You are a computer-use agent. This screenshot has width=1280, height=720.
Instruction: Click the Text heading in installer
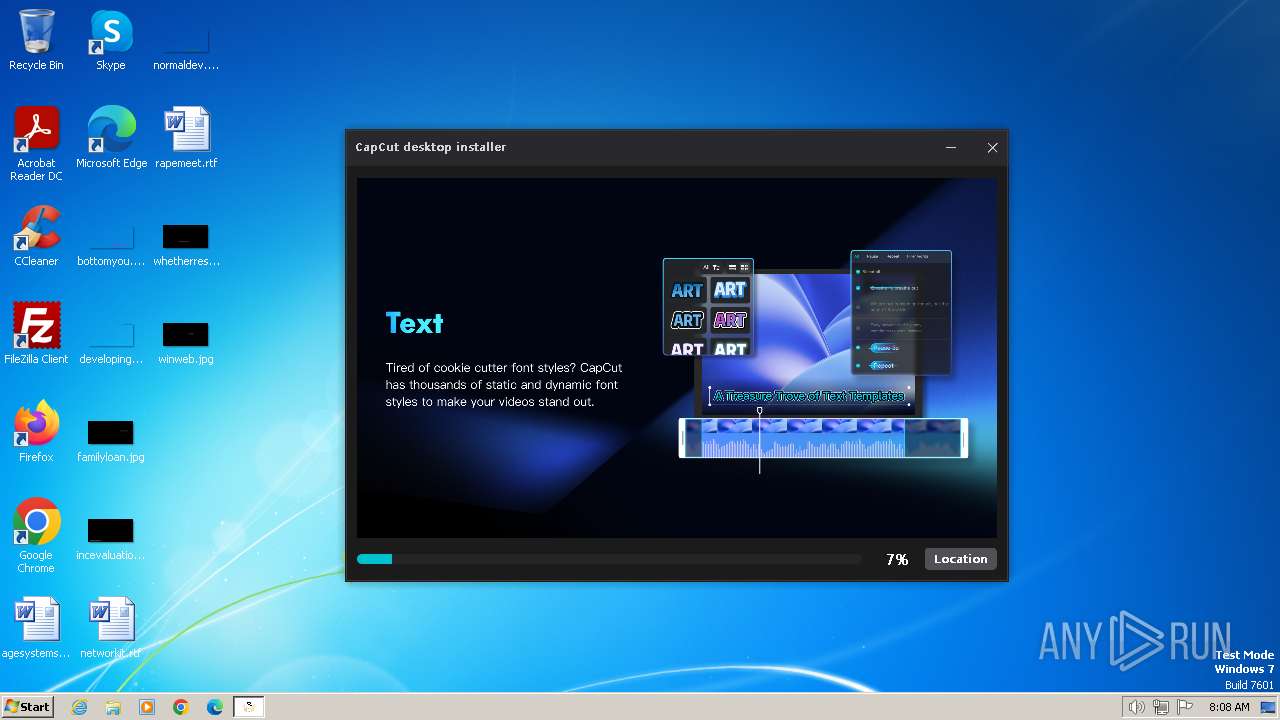coord(414,323)
